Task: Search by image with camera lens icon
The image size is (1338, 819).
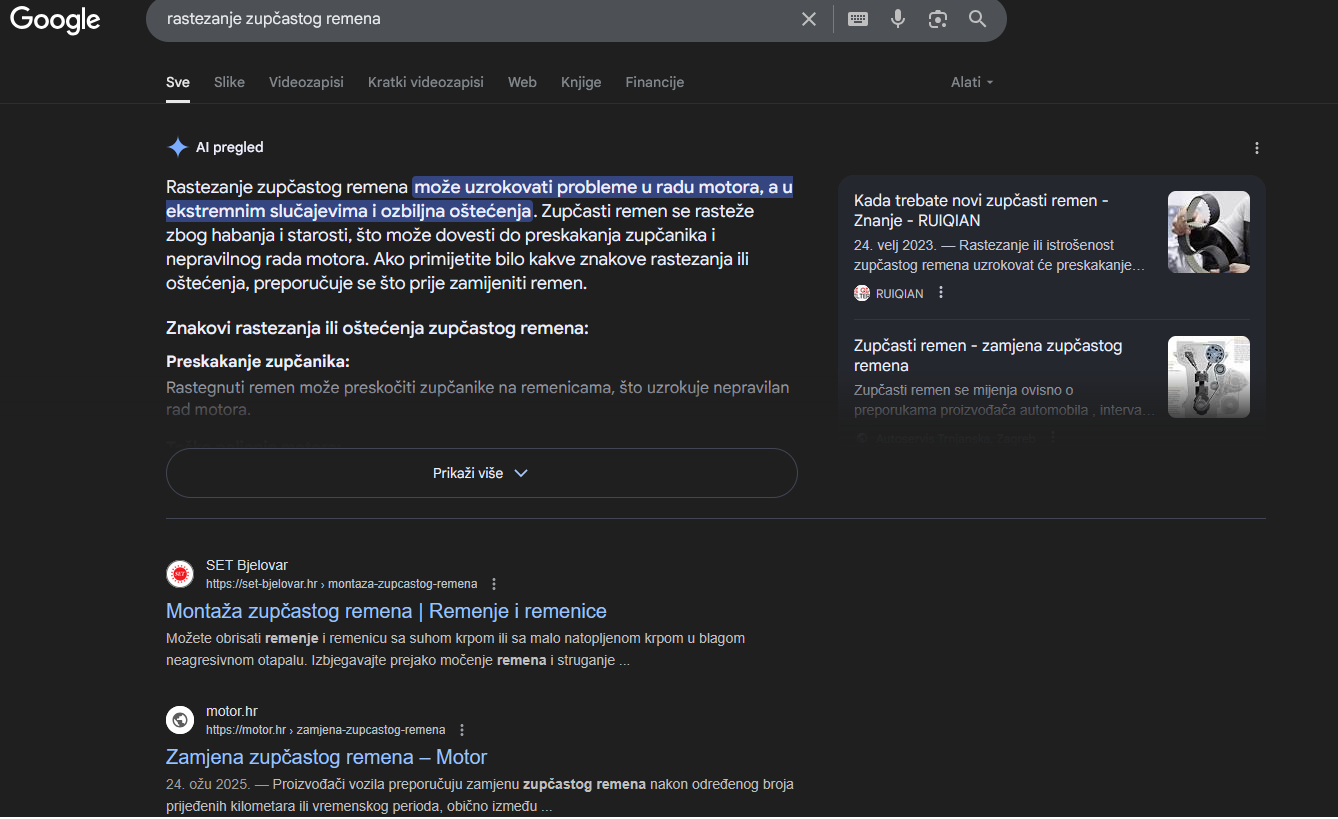Action: point(937,19)
